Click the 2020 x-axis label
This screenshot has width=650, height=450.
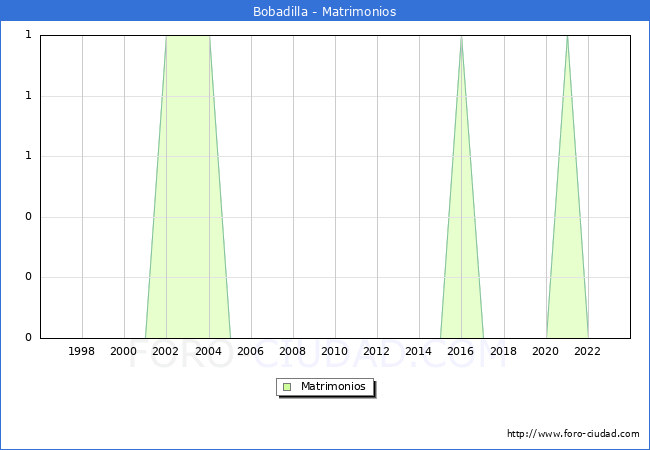pos(546,351)
